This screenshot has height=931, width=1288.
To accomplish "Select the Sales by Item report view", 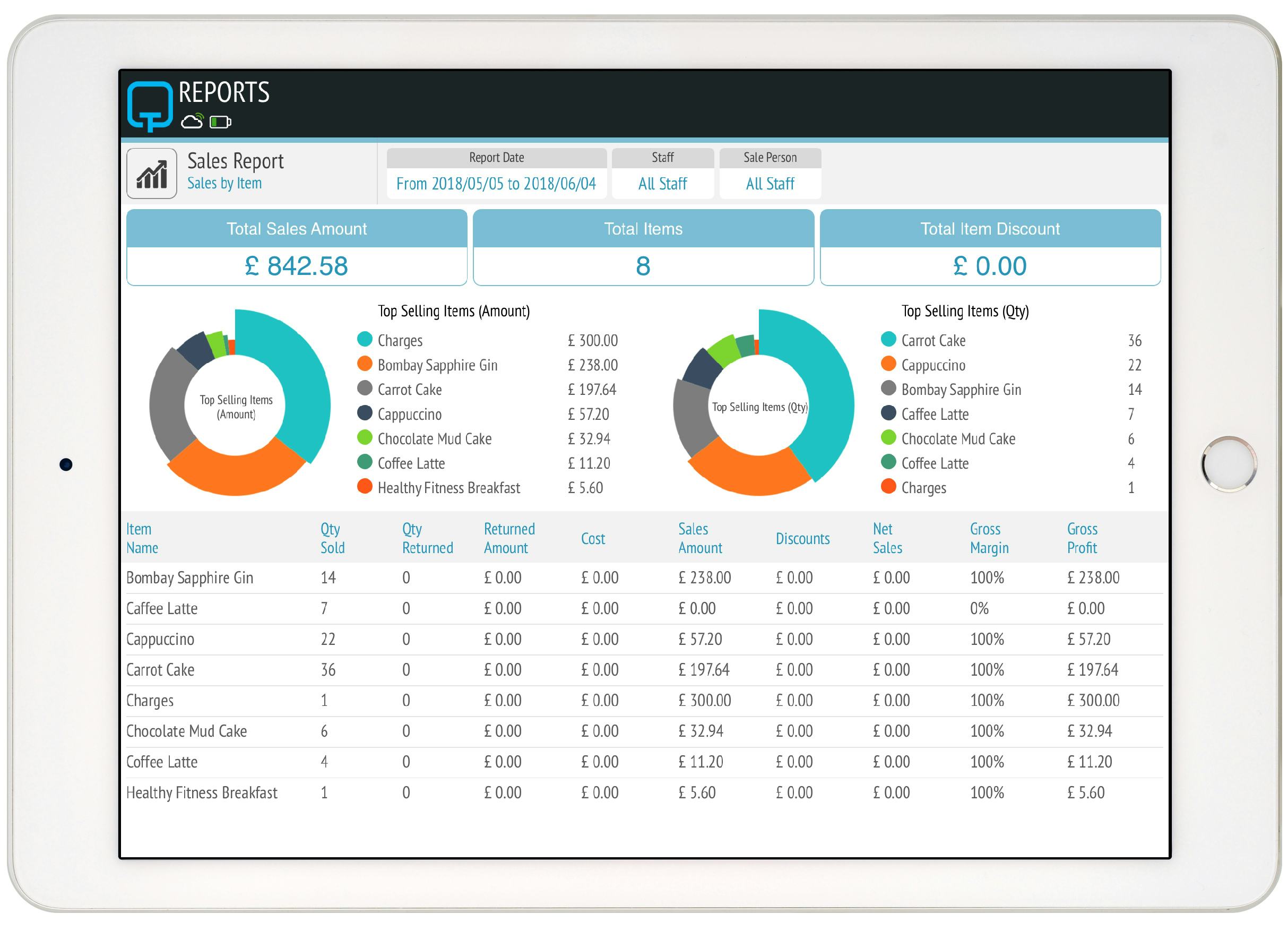I will tap(225, 183).
